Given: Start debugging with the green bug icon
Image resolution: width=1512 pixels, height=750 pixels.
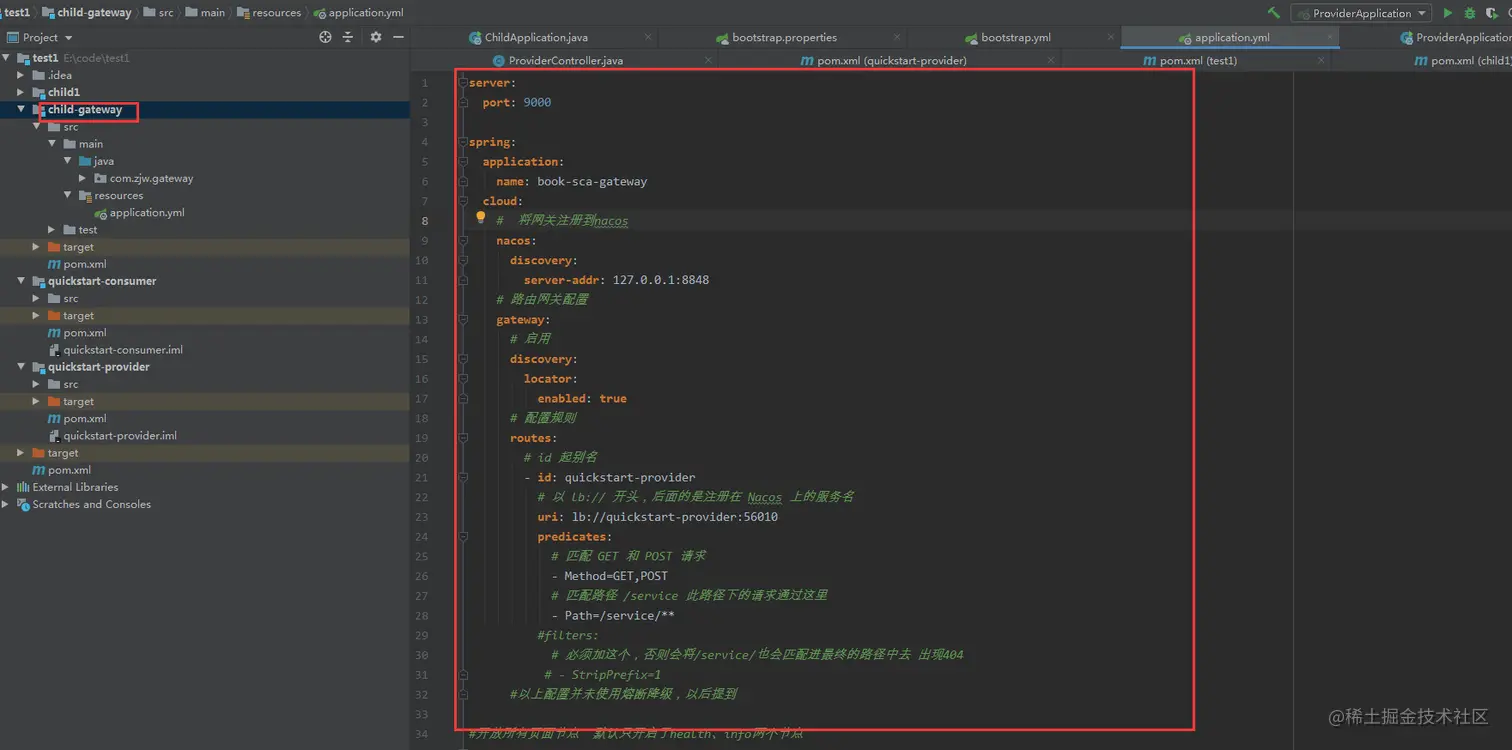Looking at the screenshot, I should click(1469, 13).
